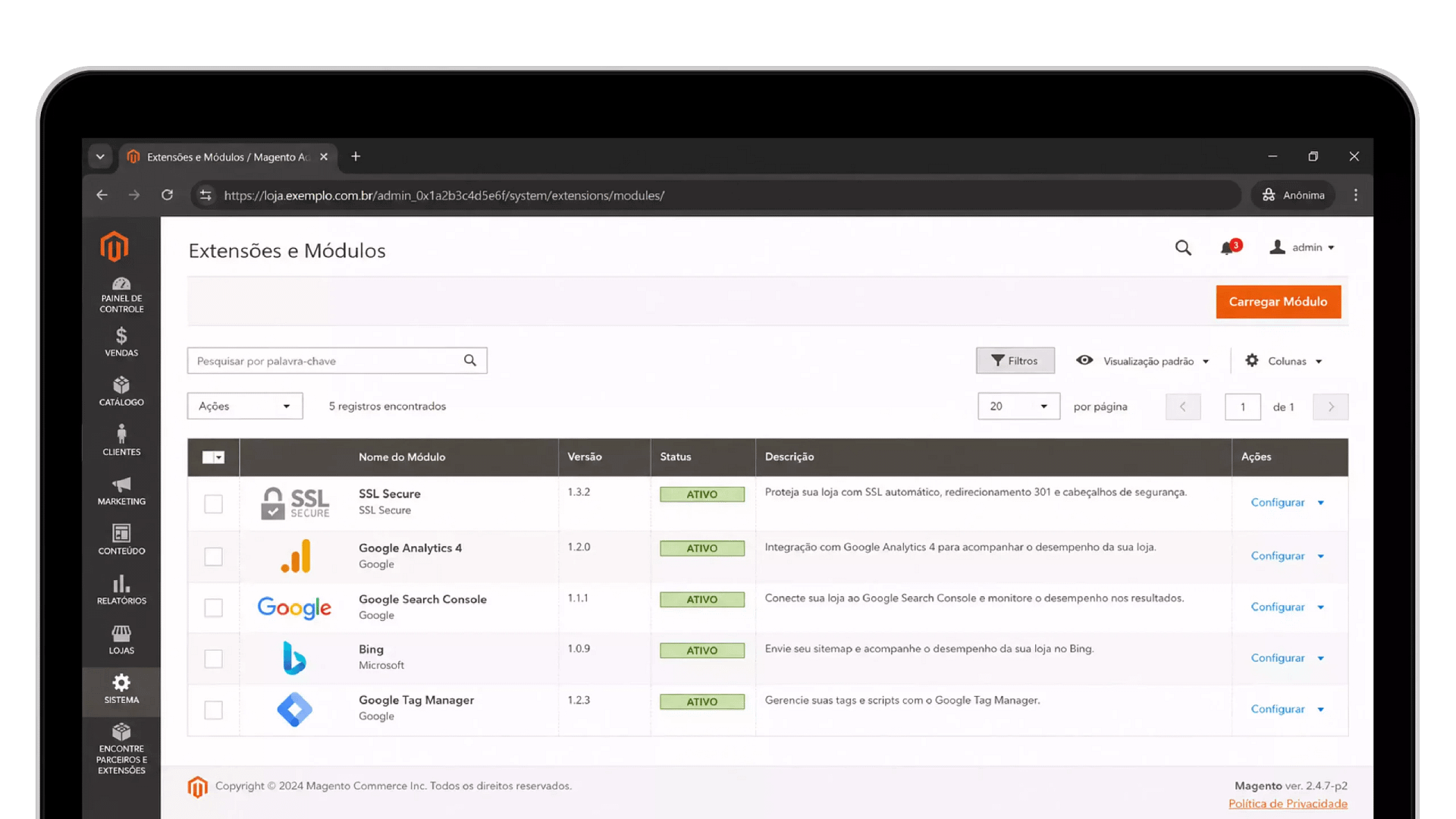Click the SSL Secure module logo
This screenshot has height=819, width=1456.
pos(296,503)
